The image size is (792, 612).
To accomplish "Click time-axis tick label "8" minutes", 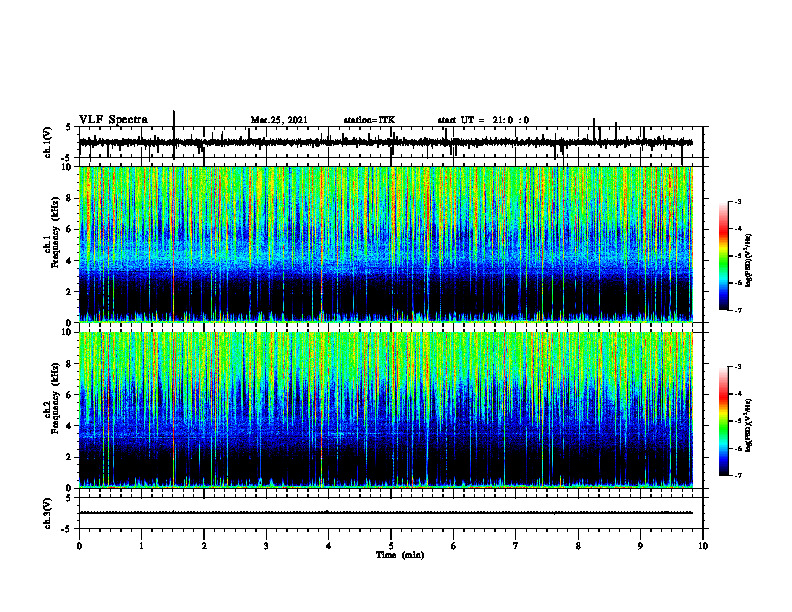I will tap(578, 546).
